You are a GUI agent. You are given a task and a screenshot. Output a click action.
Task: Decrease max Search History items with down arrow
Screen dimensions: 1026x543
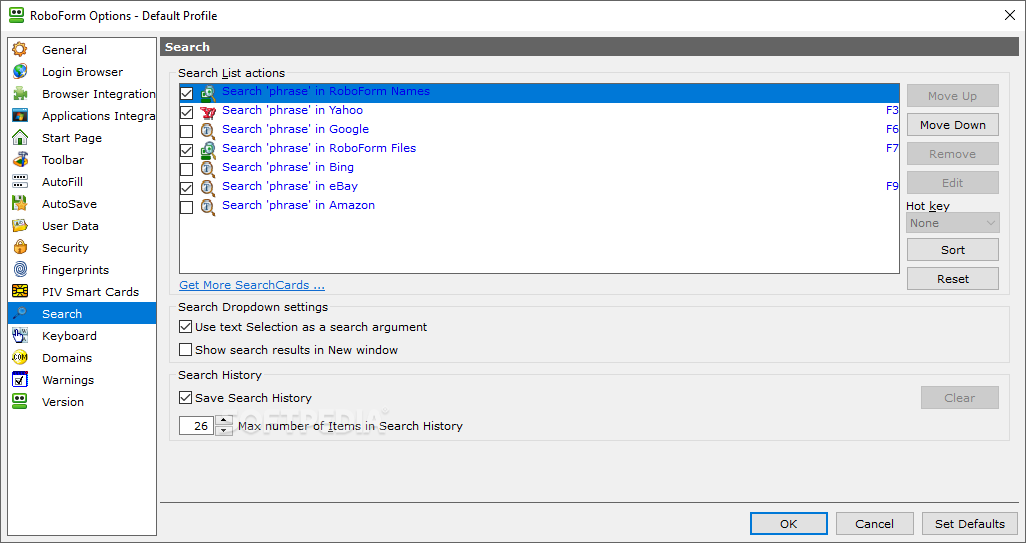pyautogui.click(x=224, y=430)
